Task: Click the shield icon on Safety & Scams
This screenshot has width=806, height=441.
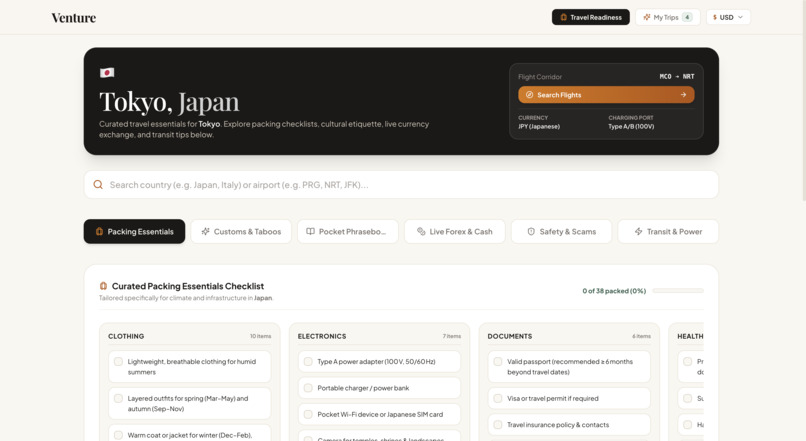Action: [x=531, y=231]
